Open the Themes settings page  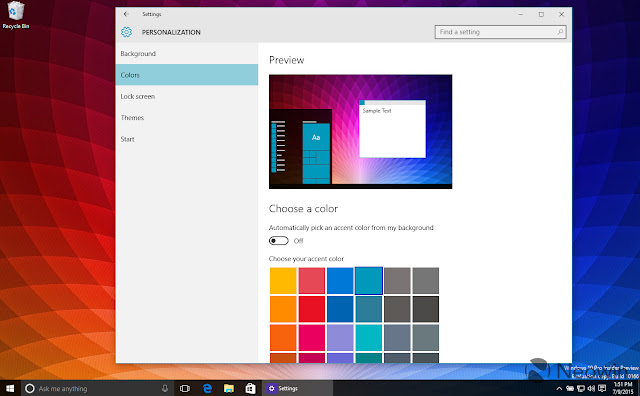pos(187,118)
